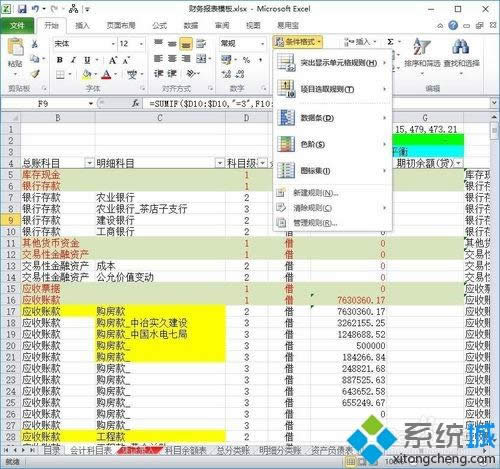500x469 pixels.
Task: Switch to the 页面布局 ribbon tab
Action: click(x=121, y=26)
